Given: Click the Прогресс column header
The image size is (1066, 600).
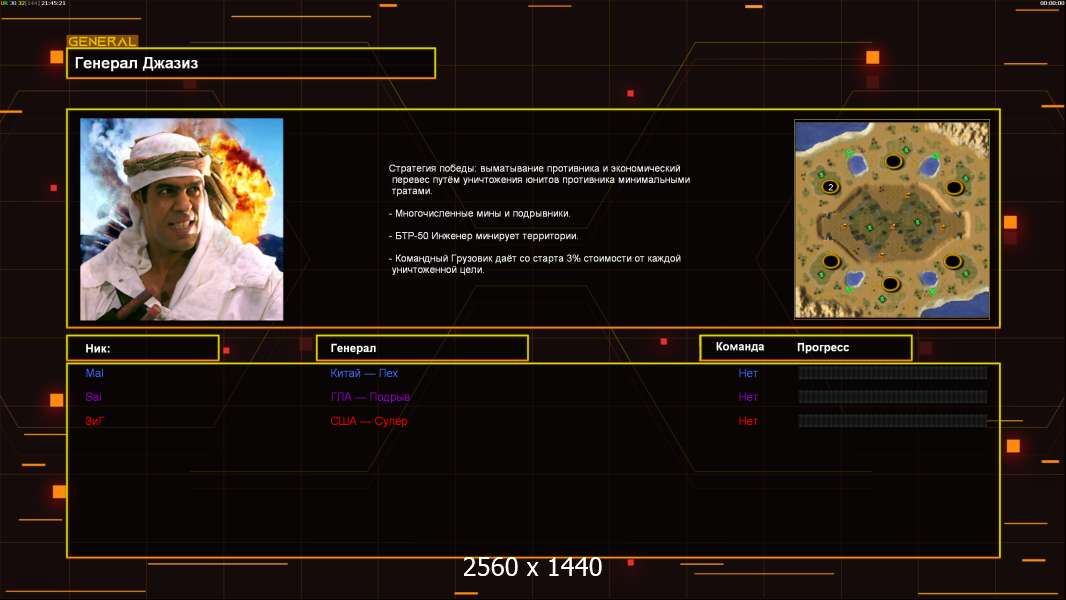Looking at the screenshot, I should (823, 347).
